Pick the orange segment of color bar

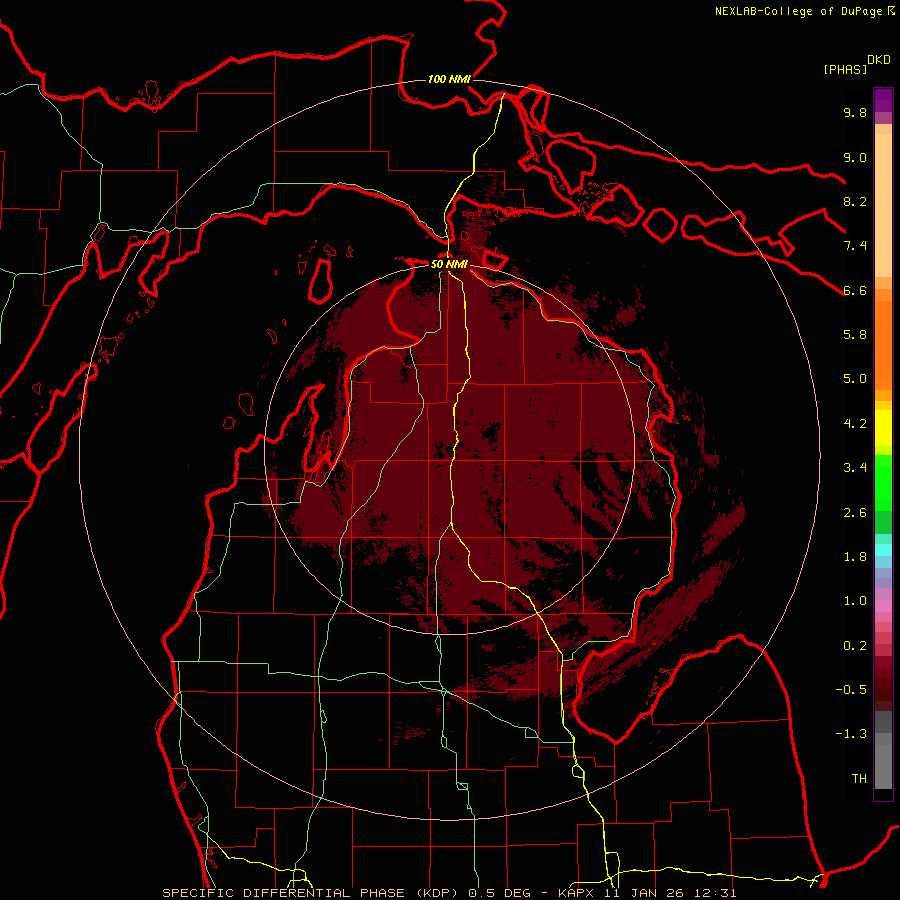tap(883, 346)
